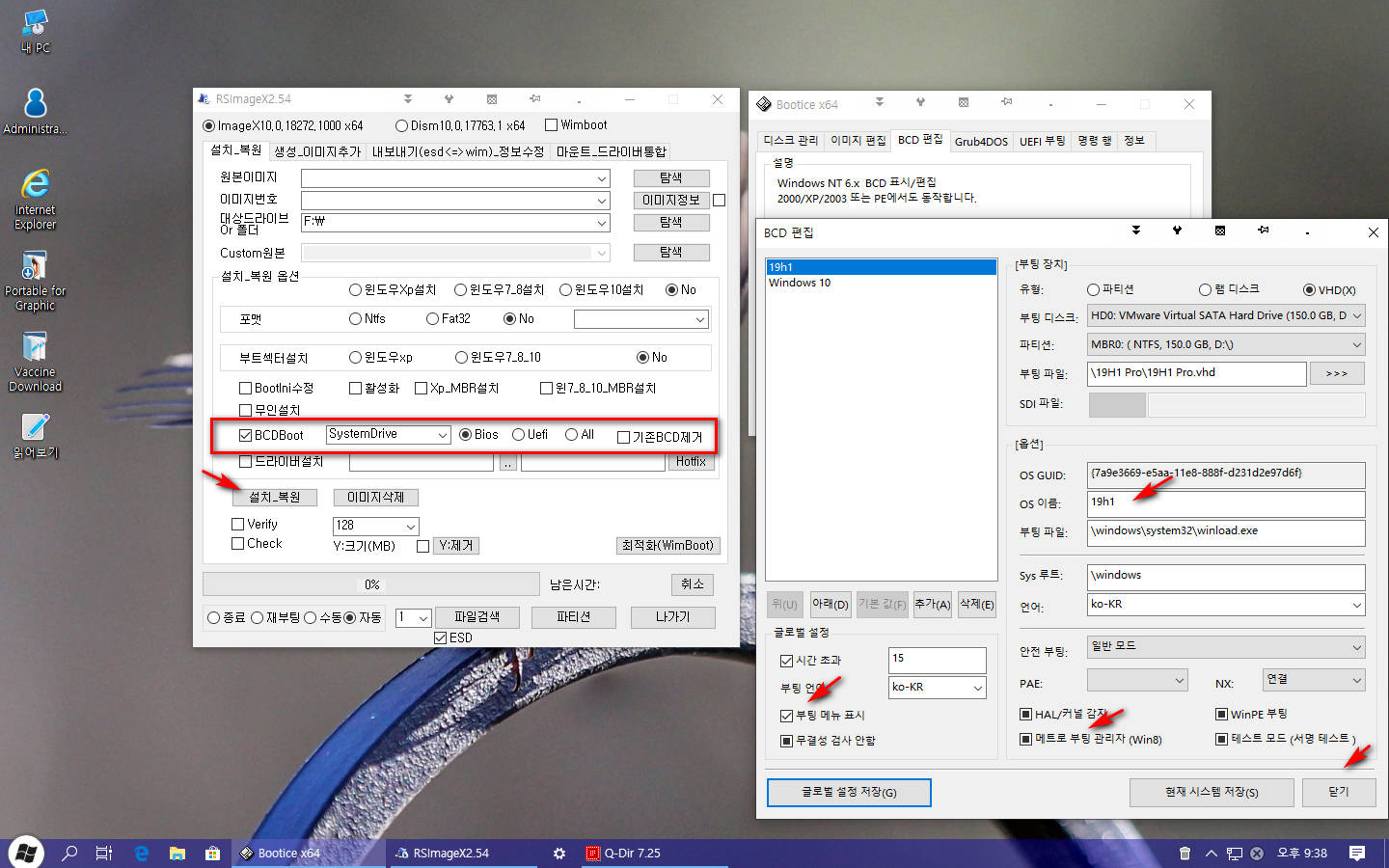This screenshot has height=868, width=1389.
Task: Click the checkered transparency icon in BCD 편집 title bar
Action: 1220,231
